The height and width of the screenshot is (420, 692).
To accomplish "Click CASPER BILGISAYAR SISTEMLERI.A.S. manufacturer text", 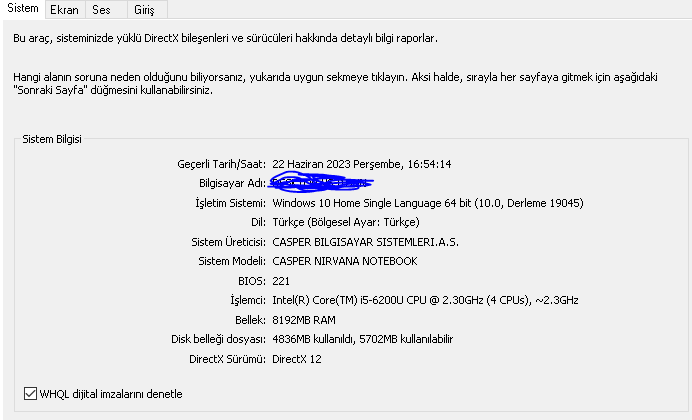I will coord(365,242).
